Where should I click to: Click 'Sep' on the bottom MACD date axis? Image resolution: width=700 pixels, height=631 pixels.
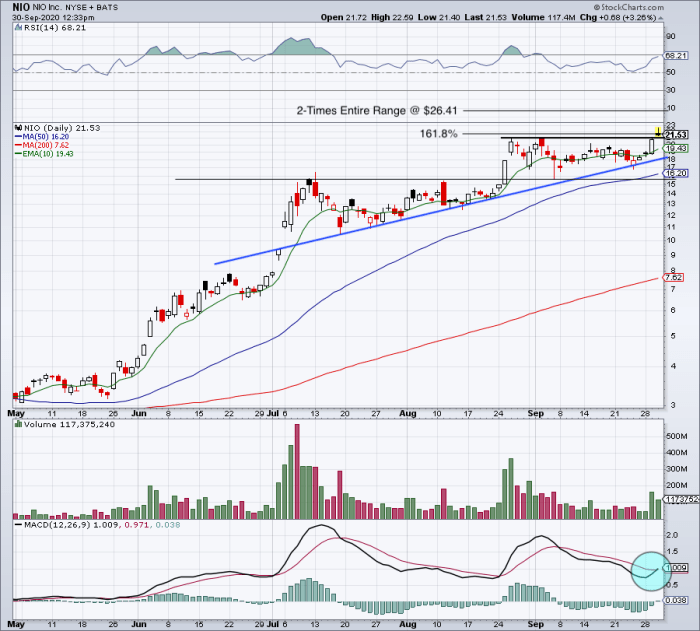pyautogui.click(x=535, y=624)
